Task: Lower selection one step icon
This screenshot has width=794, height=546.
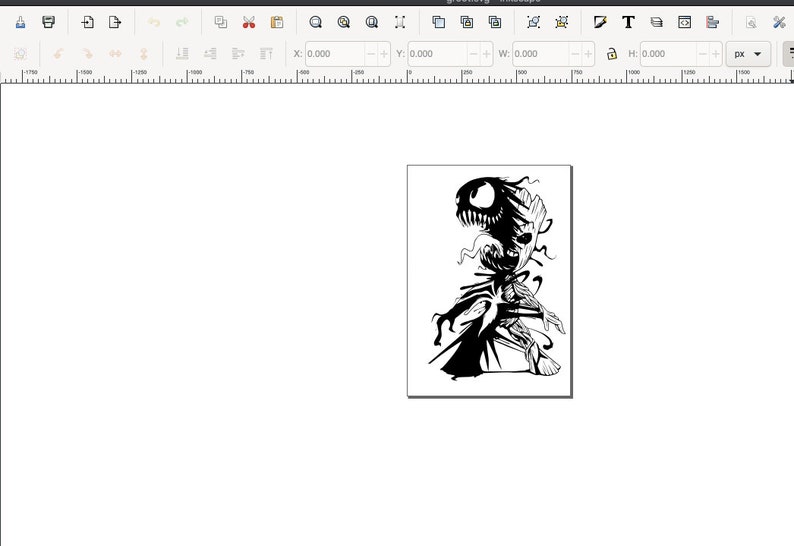Action: pyautogui.click(x=210, y=54)
